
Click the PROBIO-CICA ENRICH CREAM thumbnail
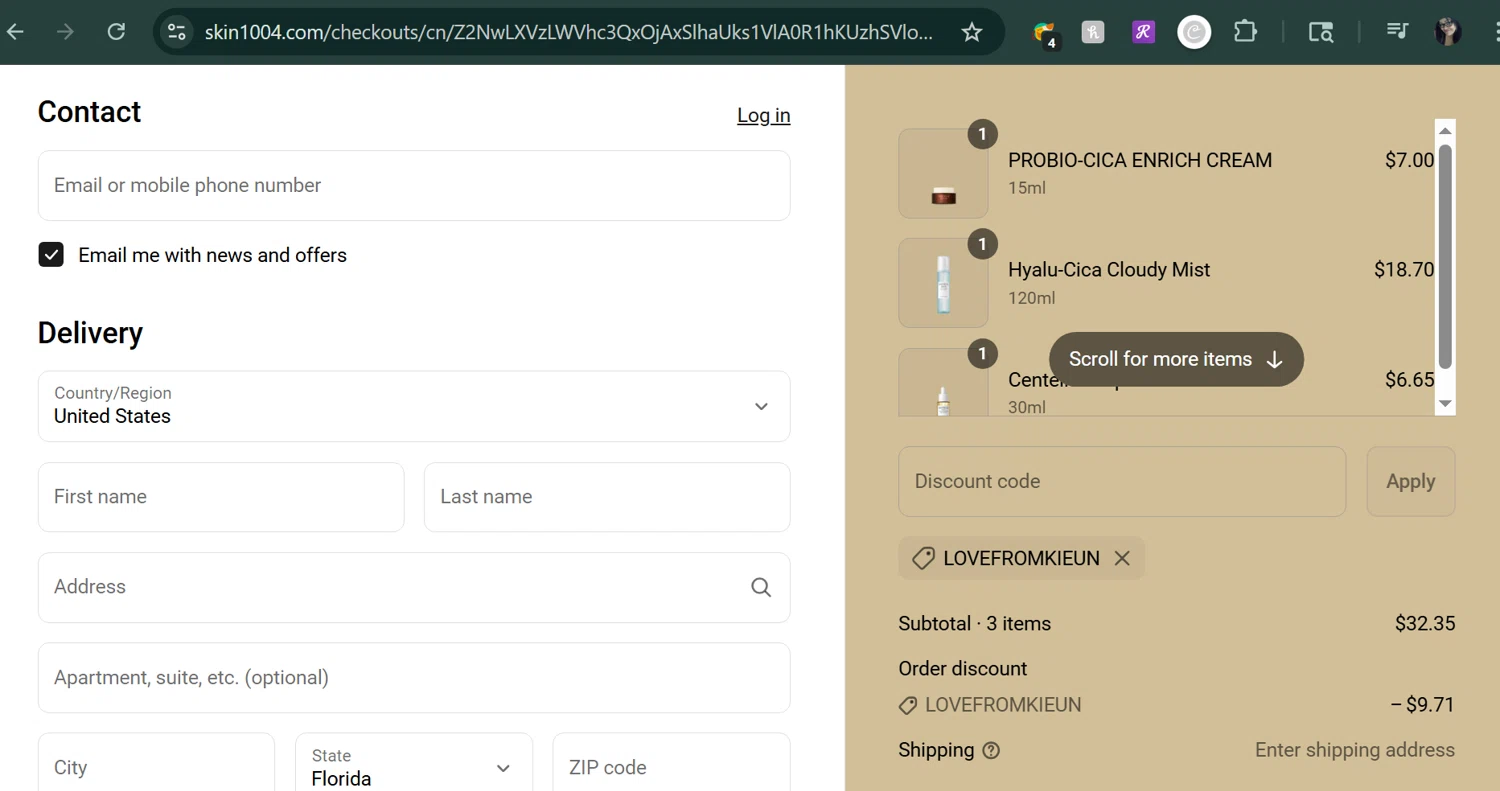point(943,173)
